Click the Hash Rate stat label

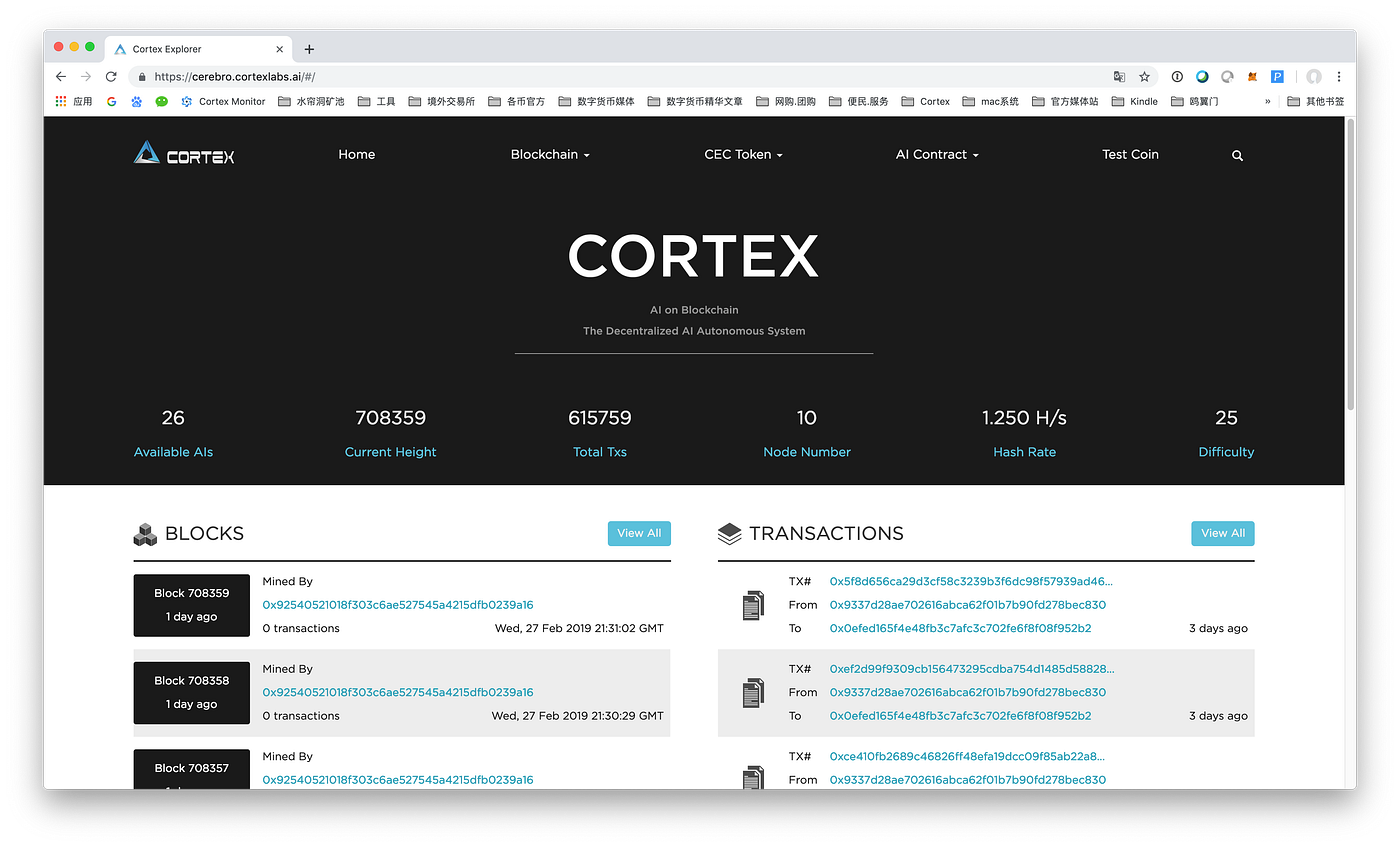pyautogui.click(x=1024, y=452)
